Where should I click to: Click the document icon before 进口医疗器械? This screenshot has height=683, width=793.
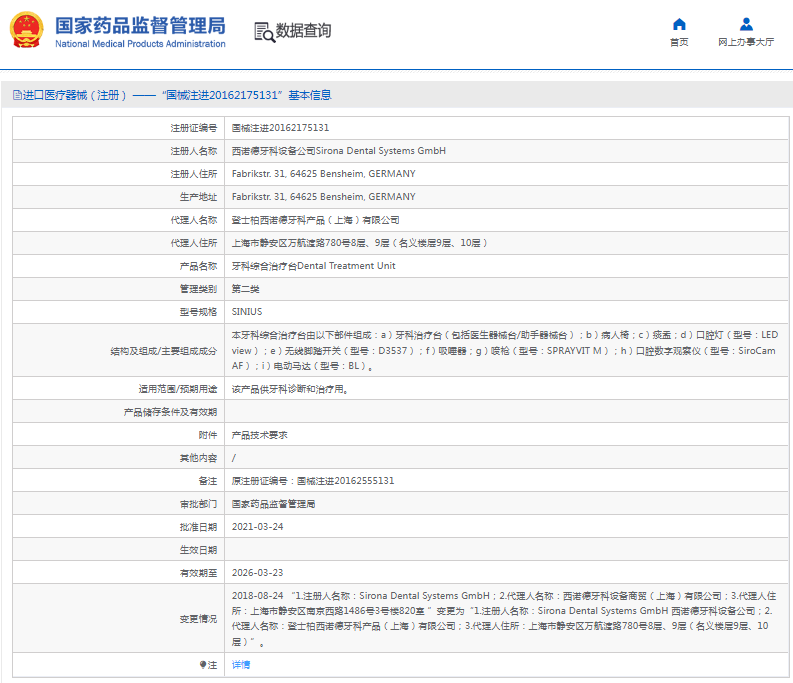tap(17, 95)
